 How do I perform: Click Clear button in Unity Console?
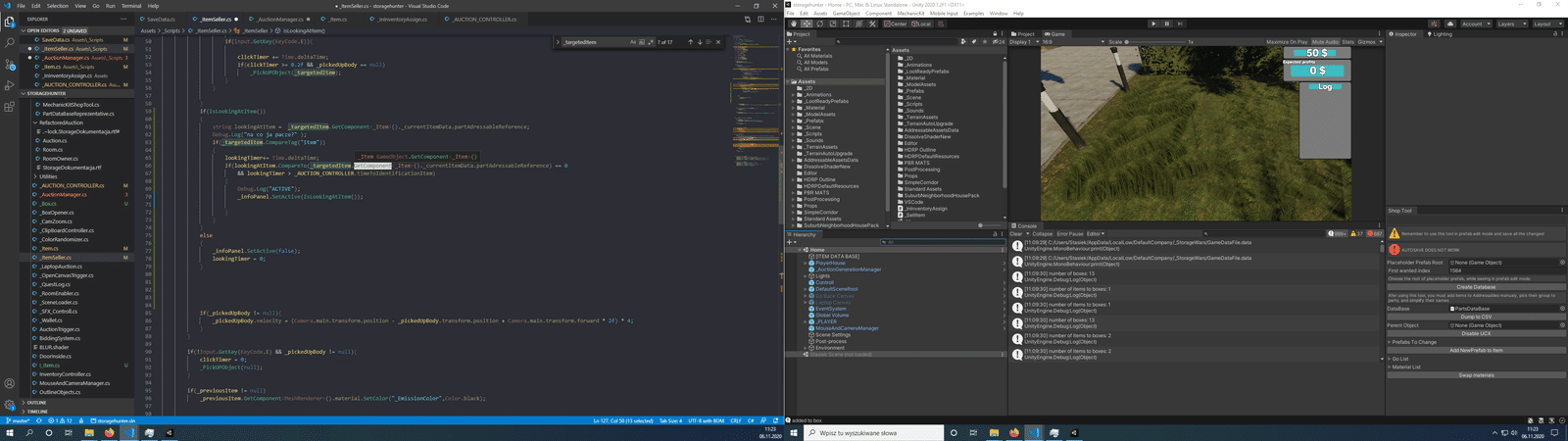pyautogui.click(x=1016, y=234)
